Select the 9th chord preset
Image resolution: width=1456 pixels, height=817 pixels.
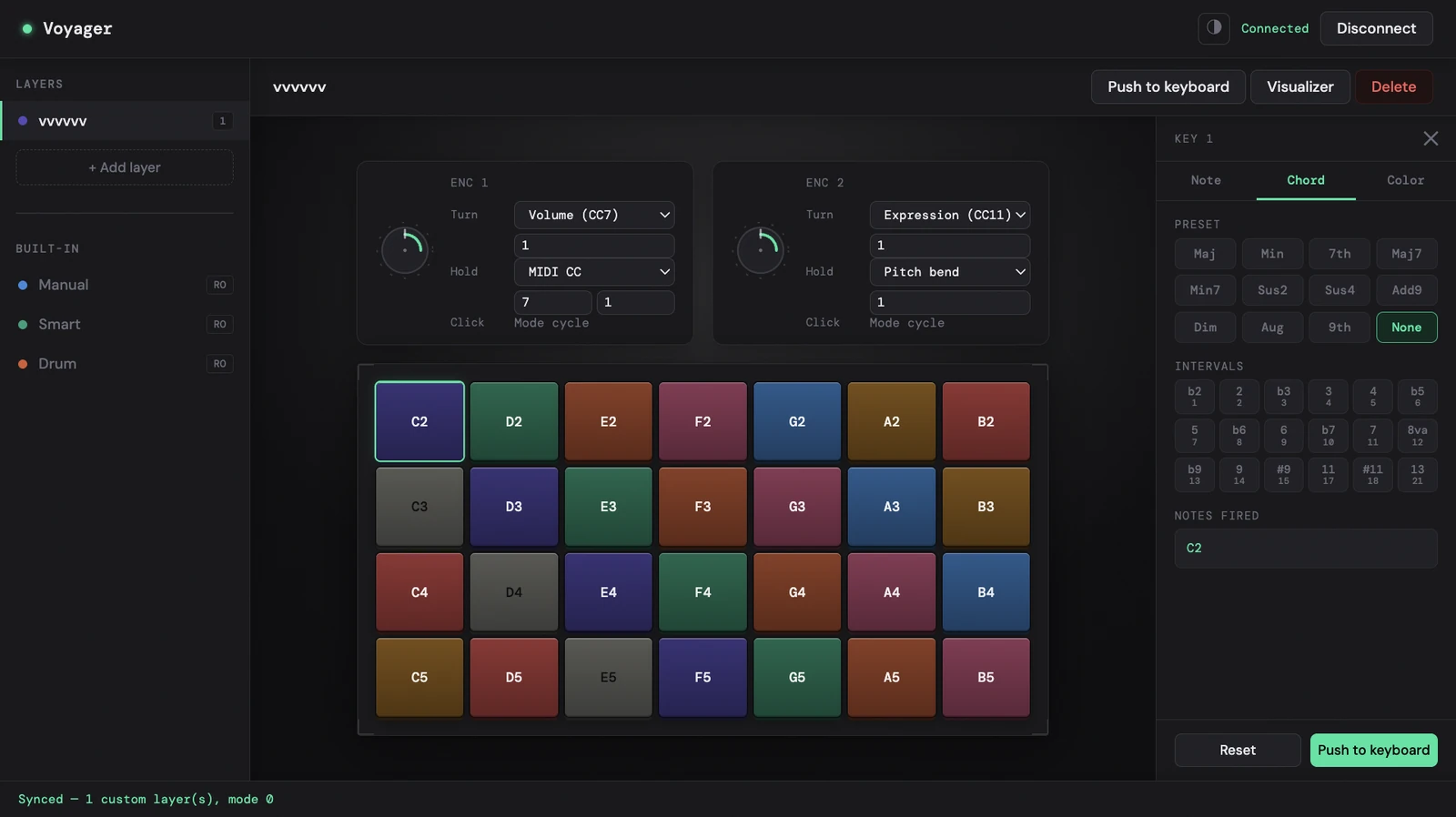click(x=1340, y=328)
